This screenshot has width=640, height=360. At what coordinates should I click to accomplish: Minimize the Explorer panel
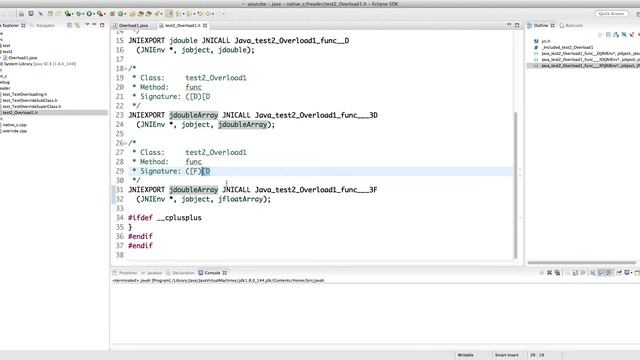pos(94,24)
